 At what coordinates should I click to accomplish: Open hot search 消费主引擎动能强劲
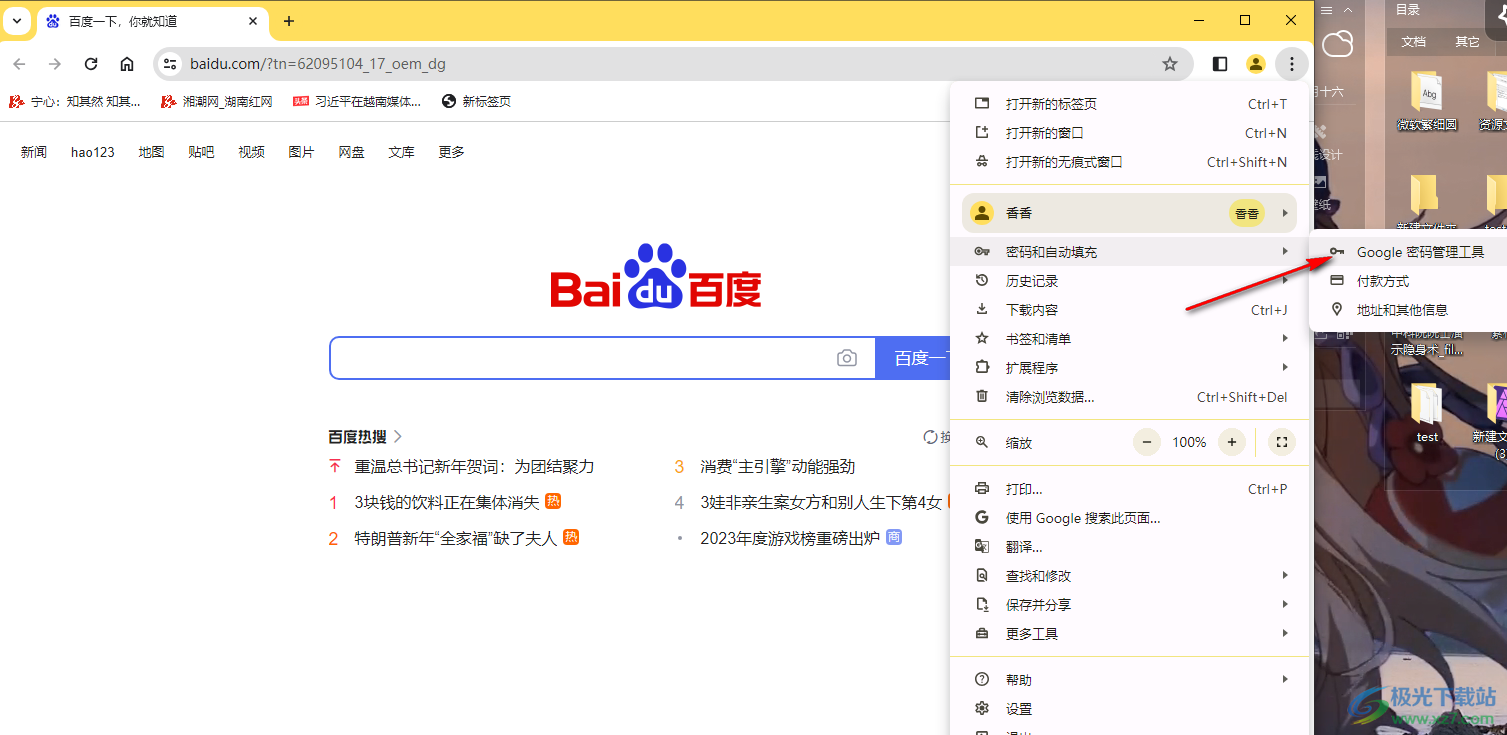pyautogui.click(x=777, y=467)
